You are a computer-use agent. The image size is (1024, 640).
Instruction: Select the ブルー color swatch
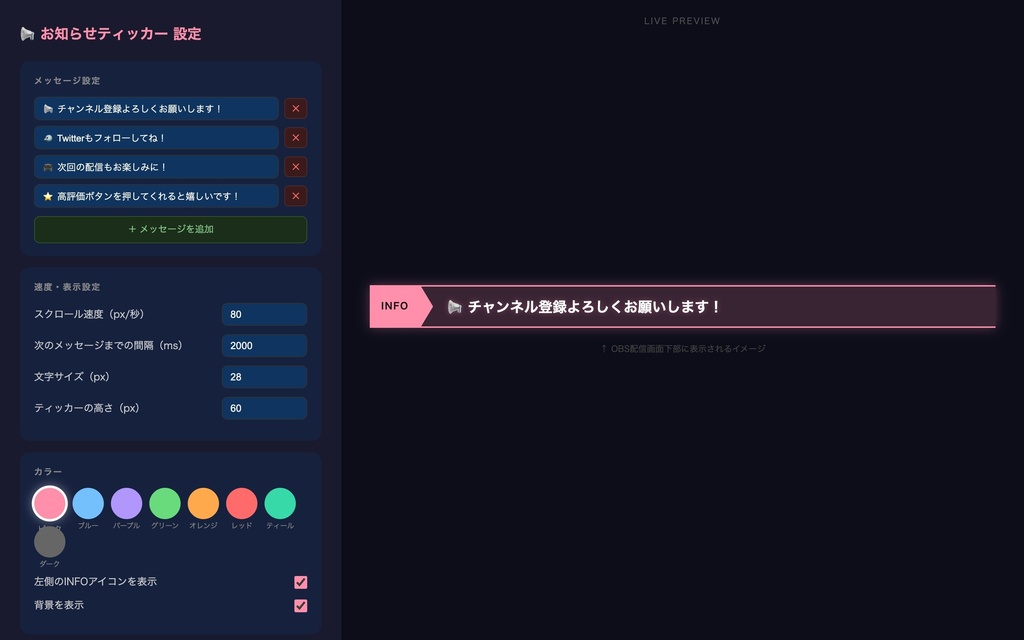coord(88,503)
